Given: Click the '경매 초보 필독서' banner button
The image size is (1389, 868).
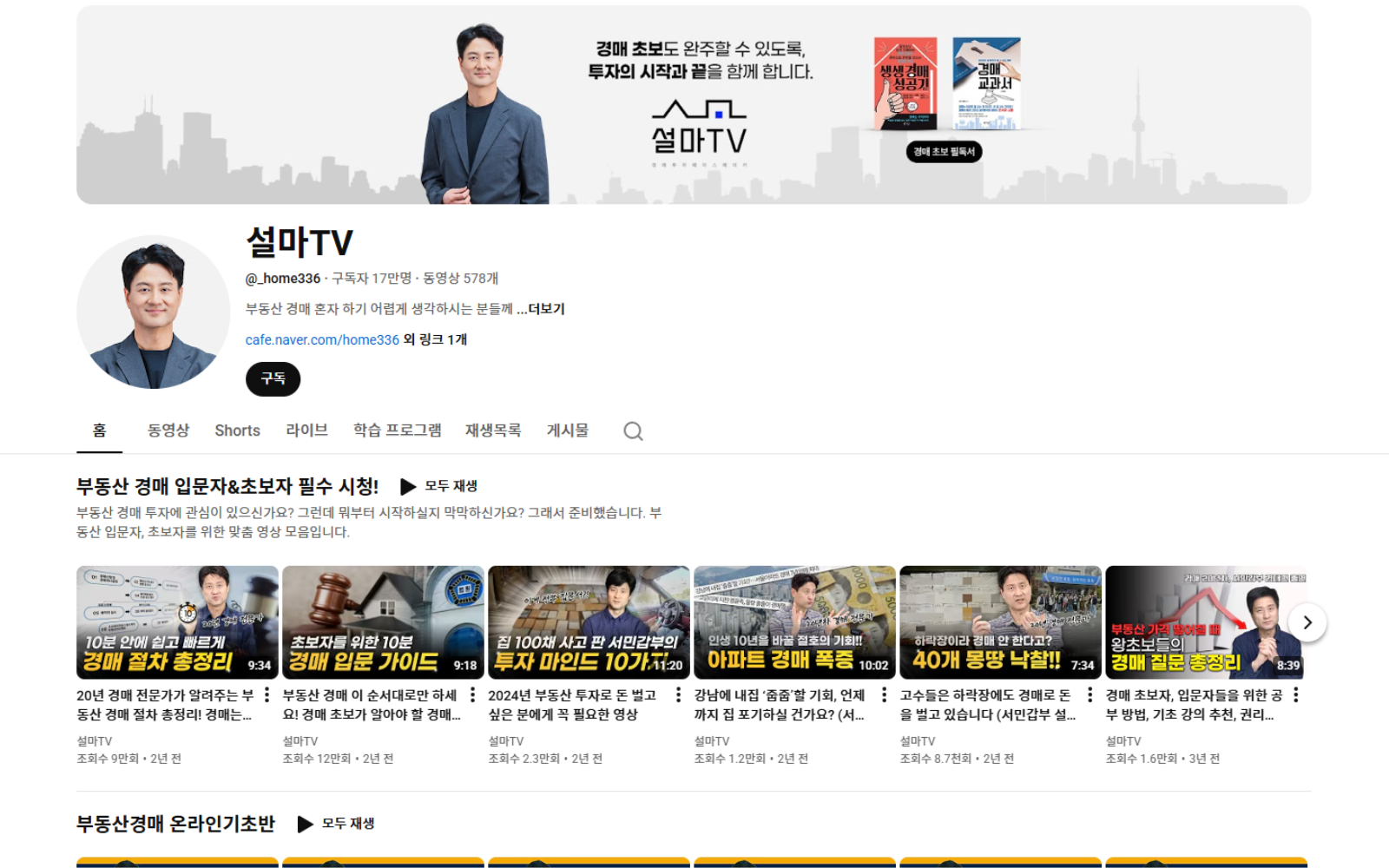Looking at the screenshot, I should point(945,152).
